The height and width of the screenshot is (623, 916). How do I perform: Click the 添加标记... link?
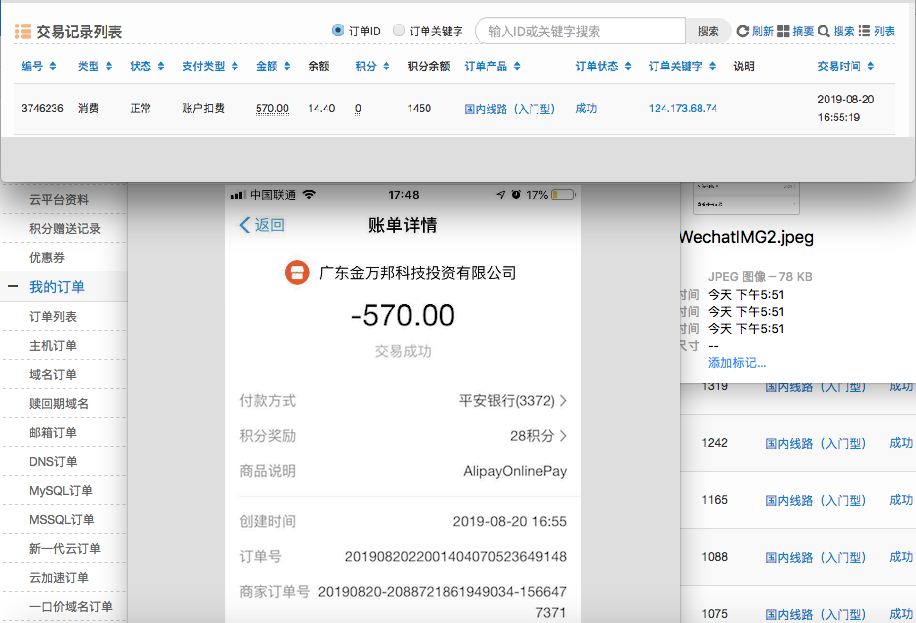737,362
